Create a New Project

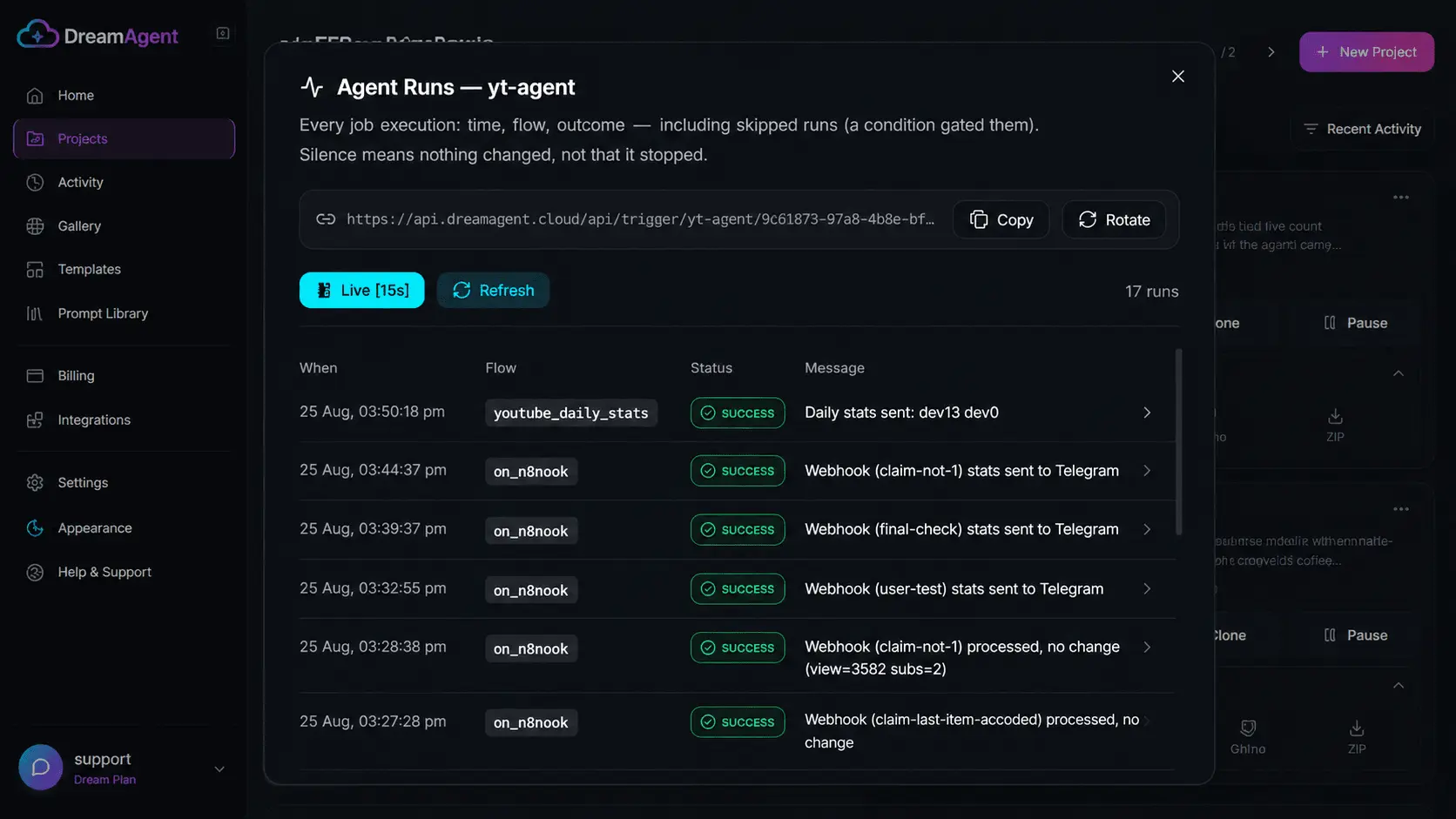pyautogui.click(x=1366, y=52)
